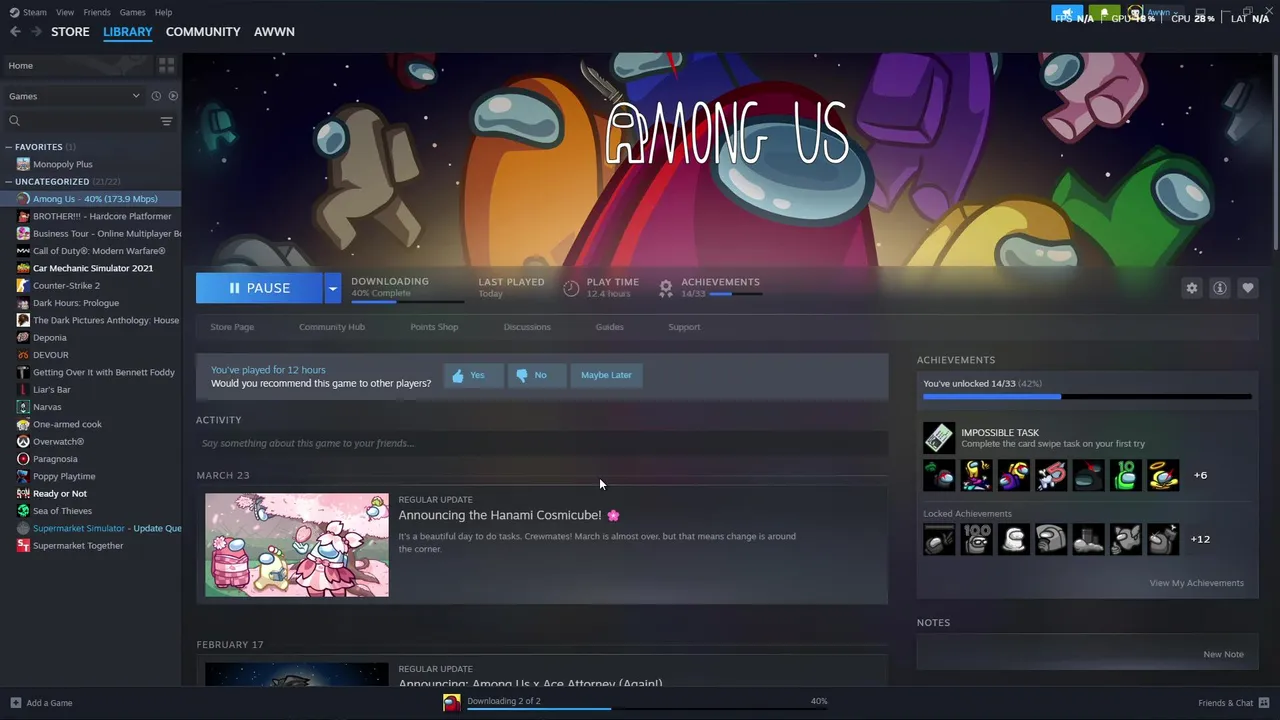Open the Friends menu

97,12
